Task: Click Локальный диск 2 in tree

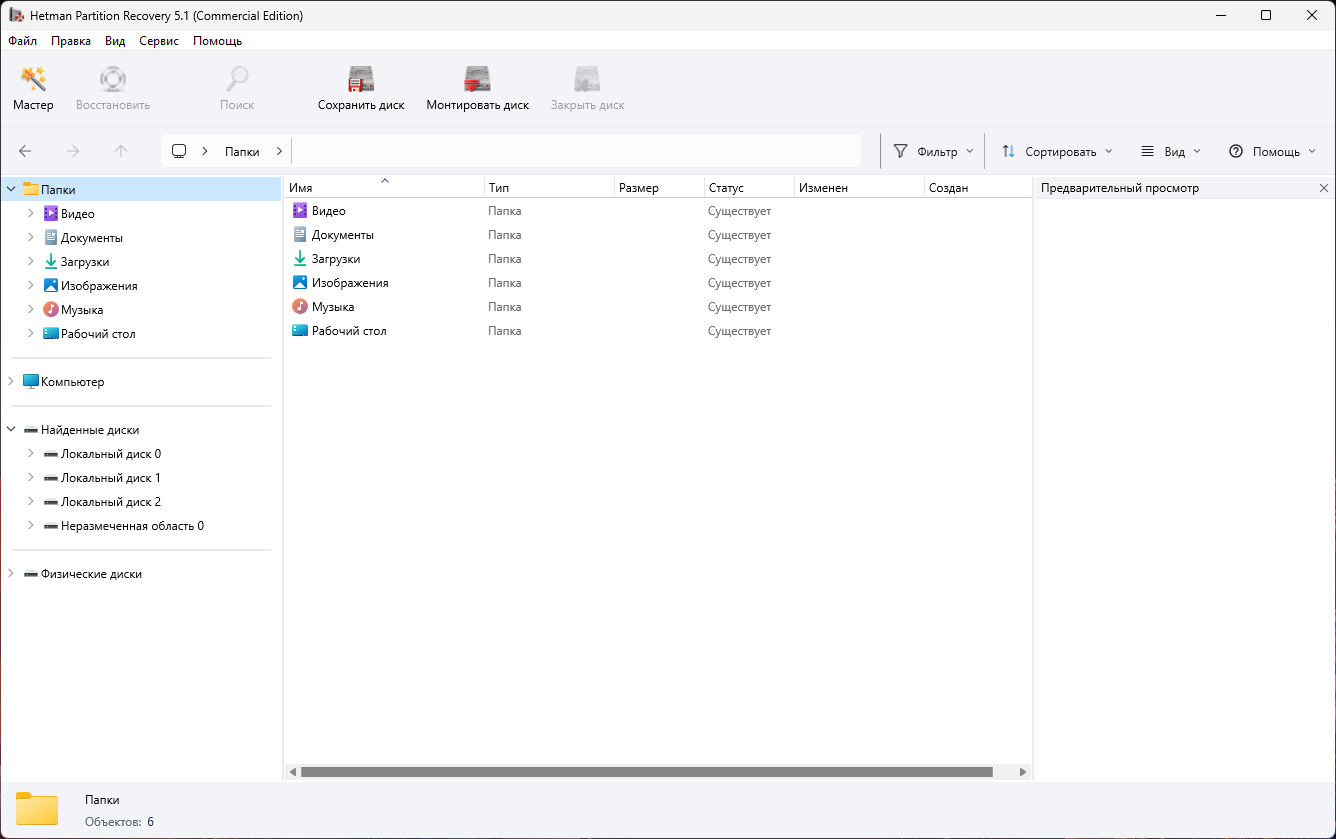Action: coord(111,502)
